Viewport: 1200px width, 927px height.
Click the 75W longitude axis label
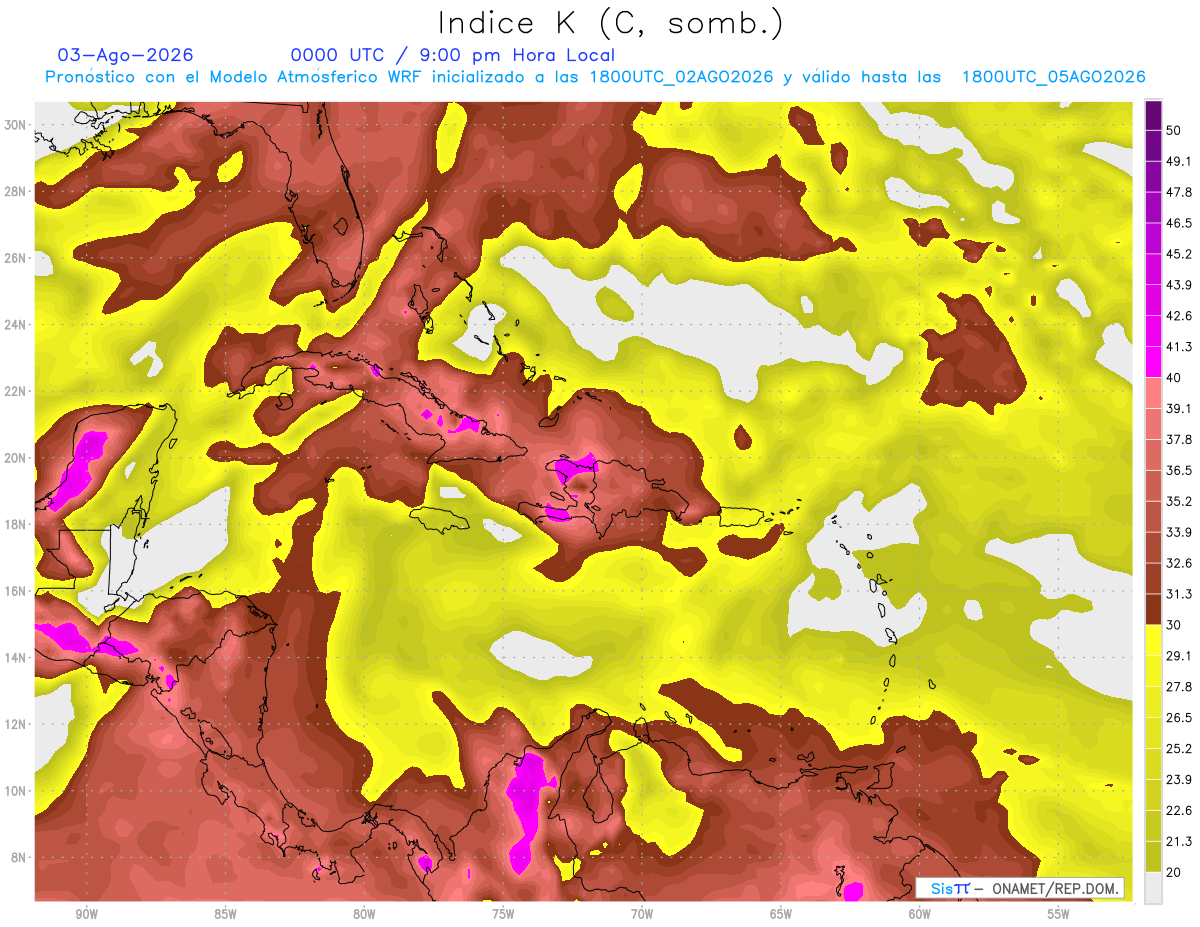point(503,914)
